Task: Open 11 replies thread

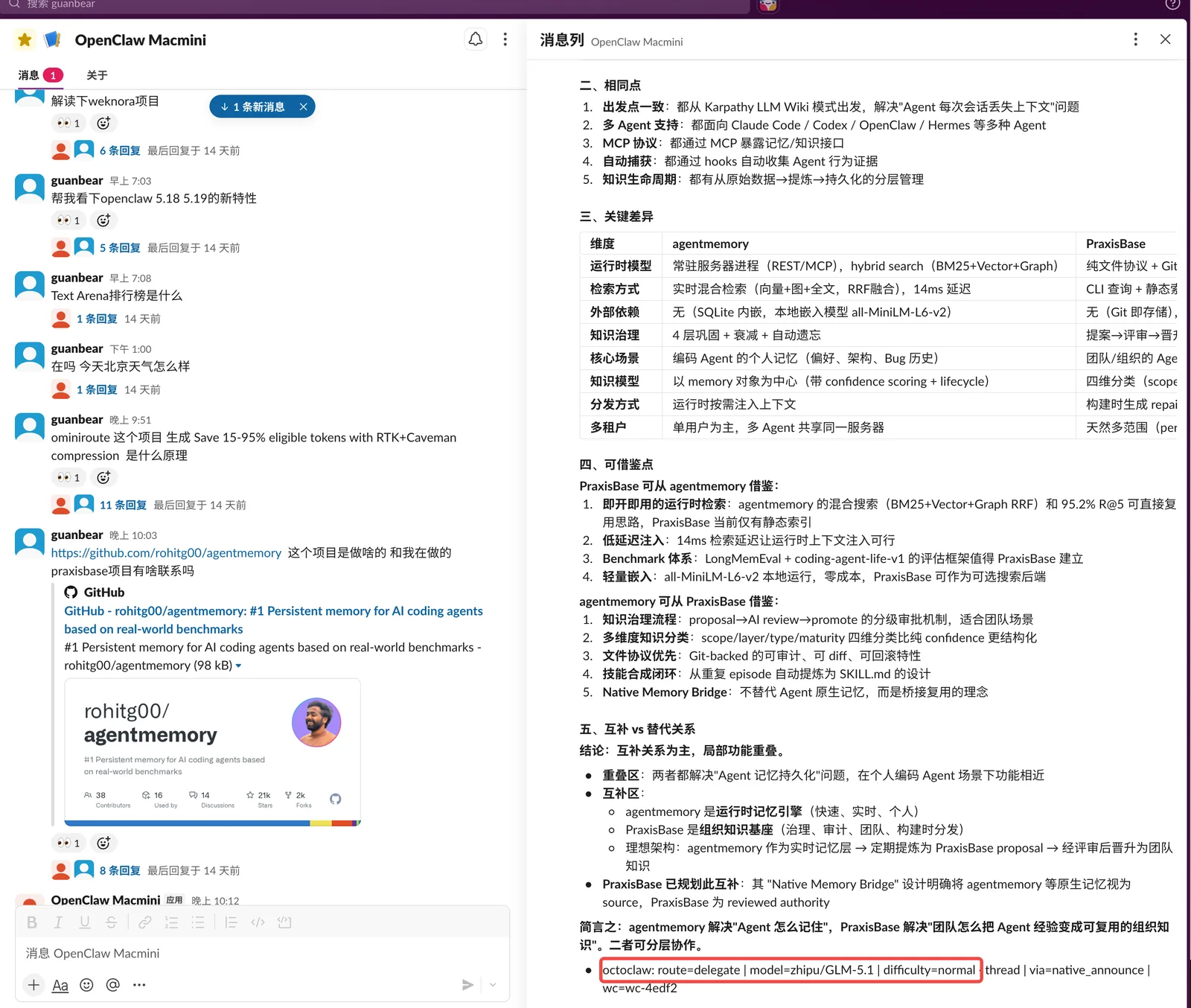Action: (123, 505)
